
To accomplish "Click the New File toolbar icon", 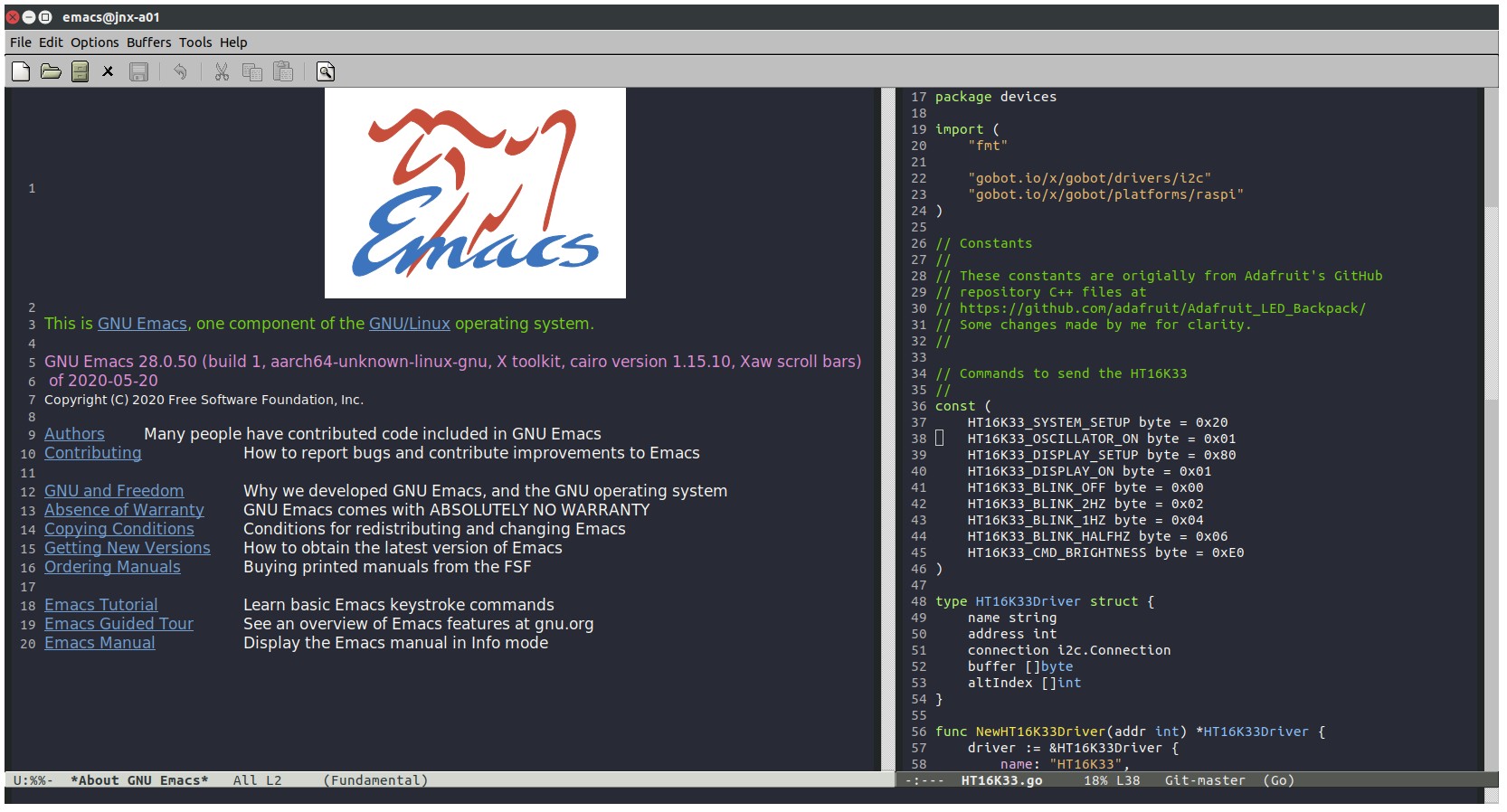I will 21,71.
